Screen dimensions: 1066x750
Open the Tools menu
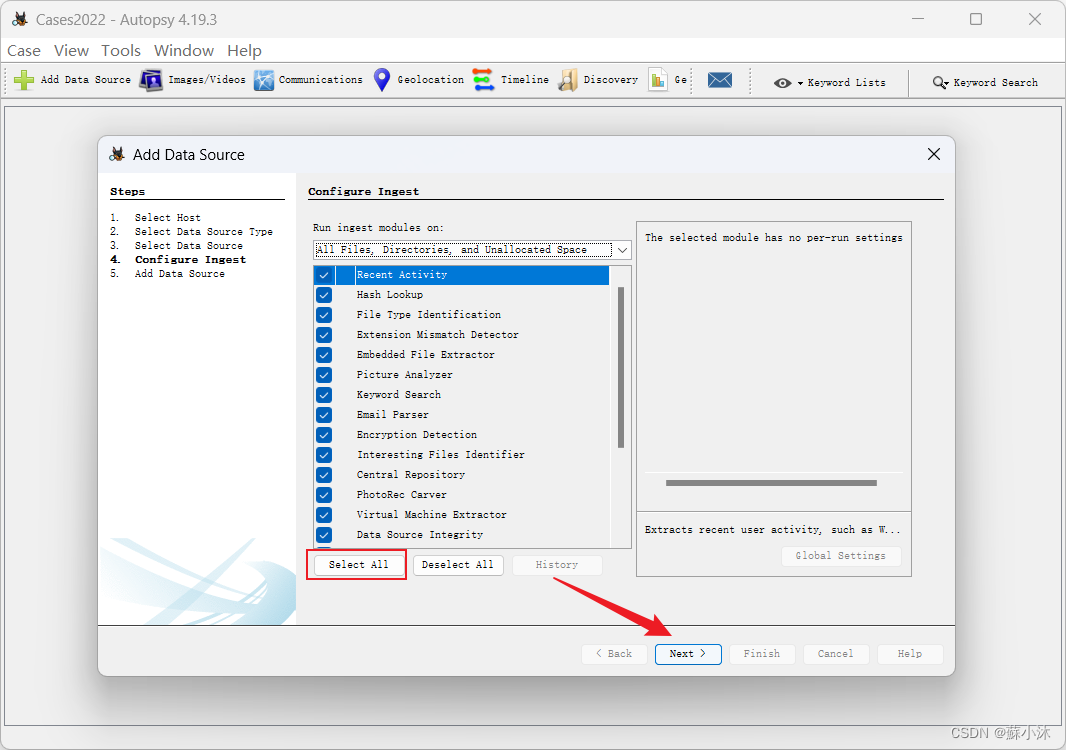pyautogui.click(x=121, y=50)
